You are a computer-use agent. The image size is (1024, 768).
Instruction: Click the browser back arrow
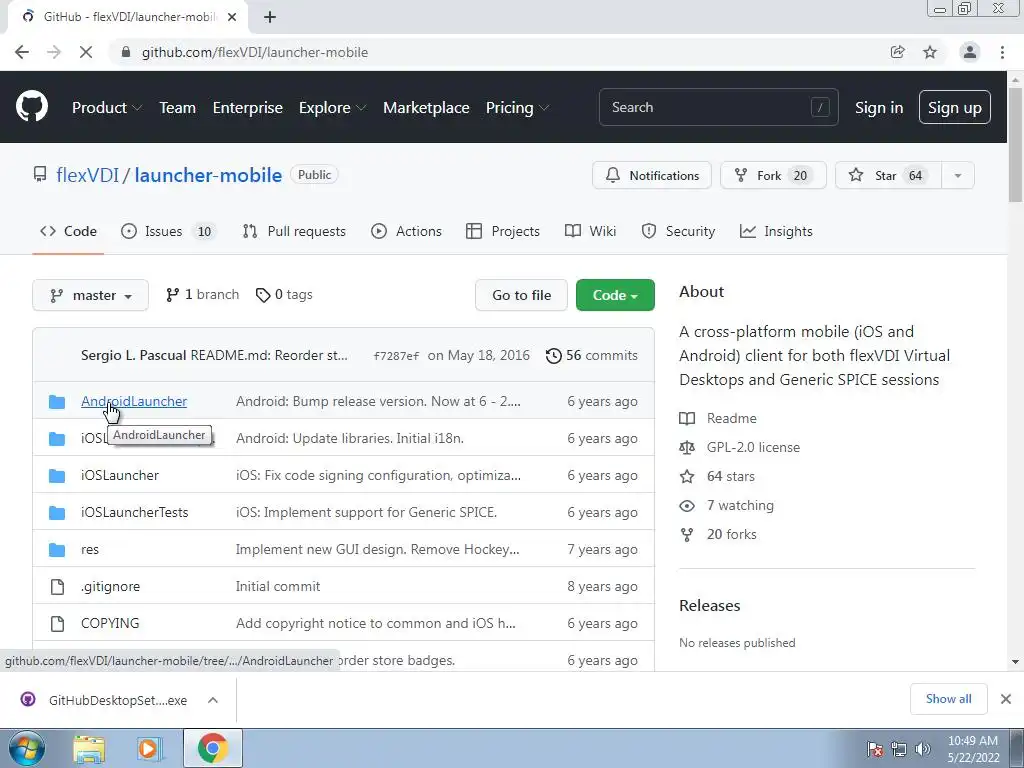pyautogui.click(x=22, y=52)
